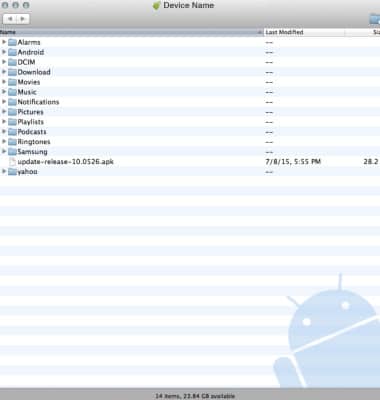Select the update-release-10.0526.apk file name
The image size is (380, 400).
tap(66, 162)
